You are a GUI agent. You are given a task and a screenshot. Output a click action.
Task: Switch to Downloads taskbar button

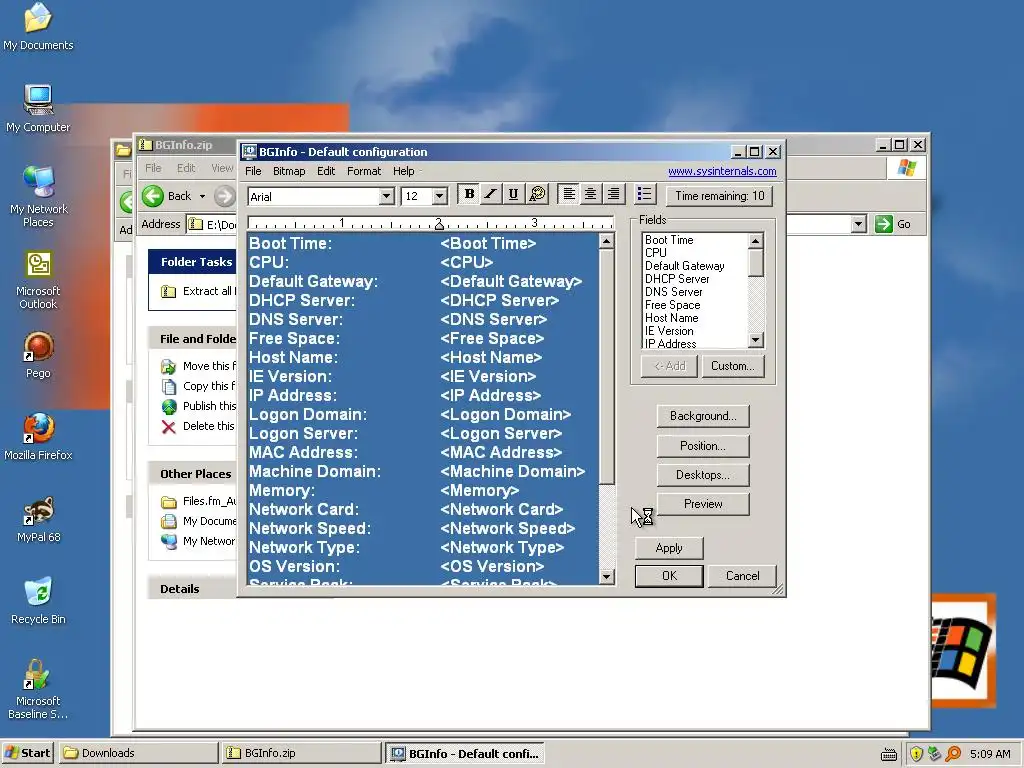[x=138, y=754]
